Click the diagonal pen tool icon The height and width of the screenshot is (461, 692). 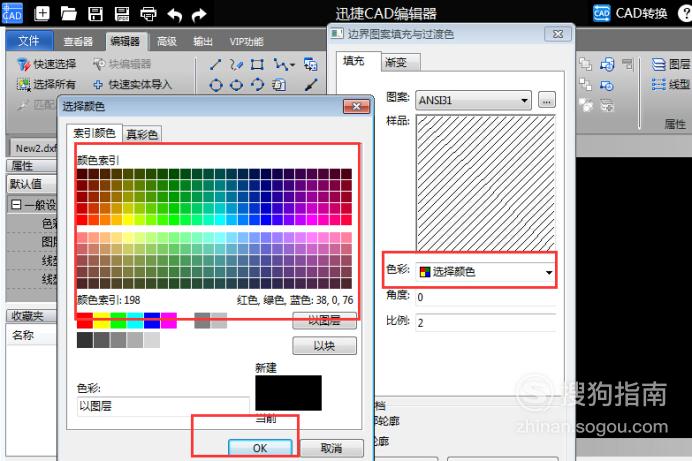(312, 84)
